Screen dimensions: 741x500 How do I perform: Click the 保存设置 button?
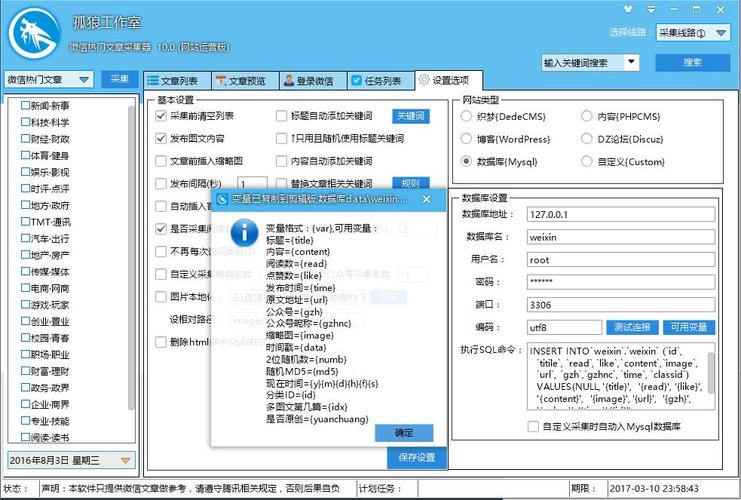pyautogui.click(x=416, y=457)
